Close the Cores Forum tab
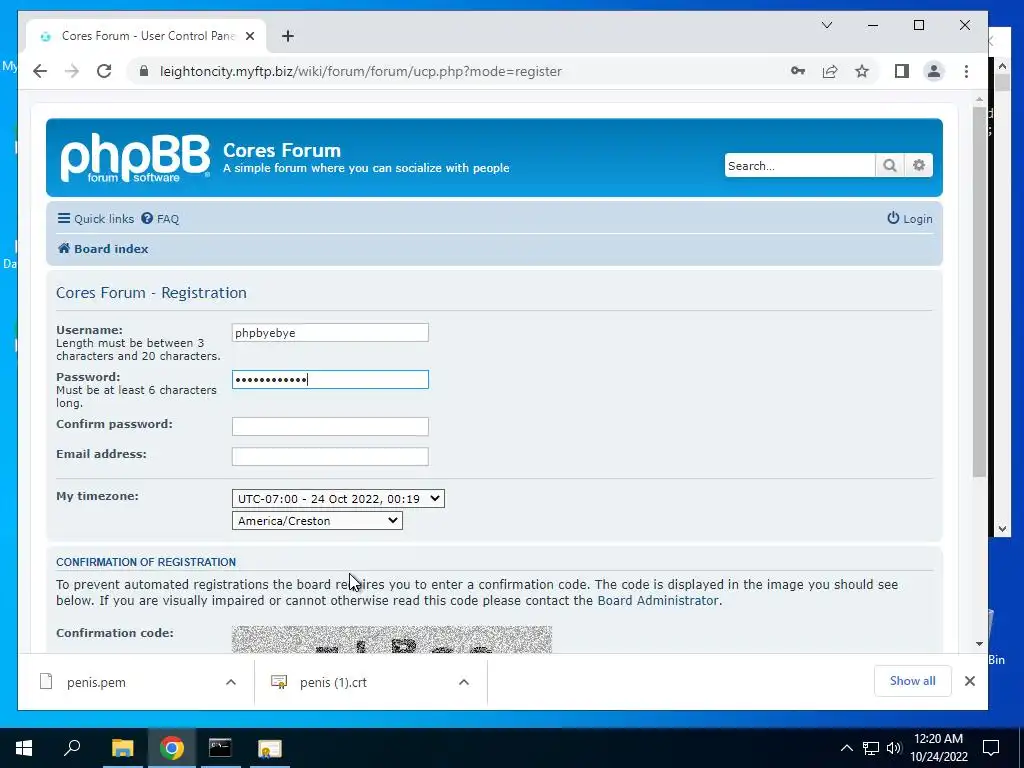The height and width of the screenshot is (768, 1024). click(249, 36)
